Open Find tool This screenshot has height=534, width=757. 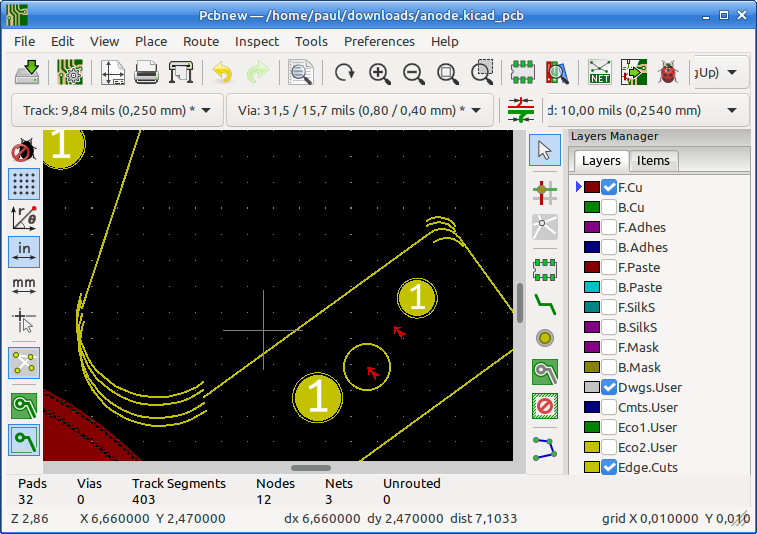pyautogui.click(x=300, y=73)
